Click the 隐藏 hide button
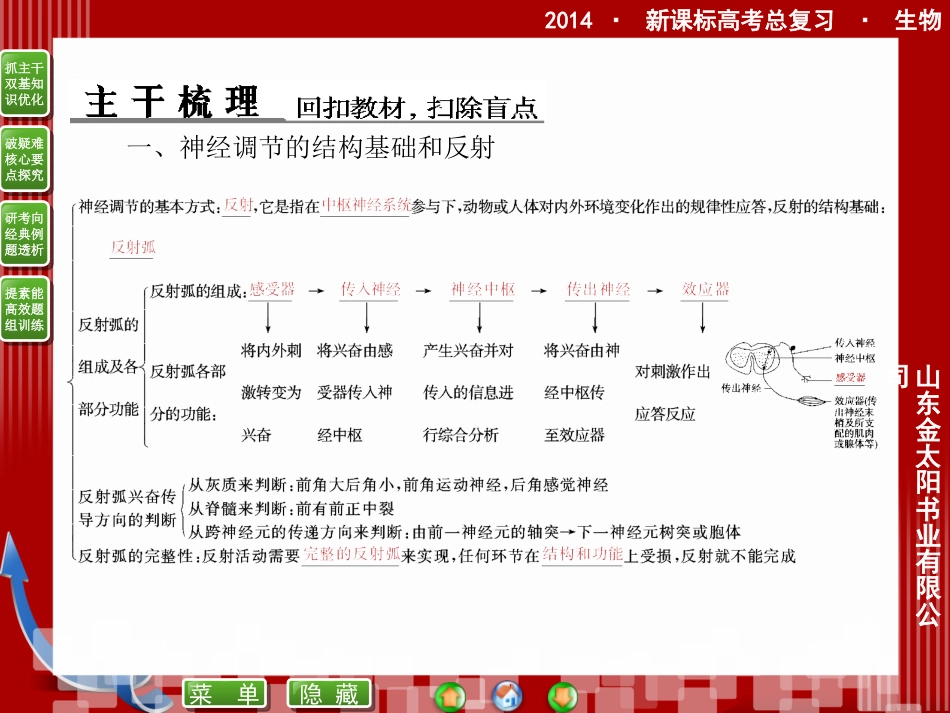 tap(329, 694)
